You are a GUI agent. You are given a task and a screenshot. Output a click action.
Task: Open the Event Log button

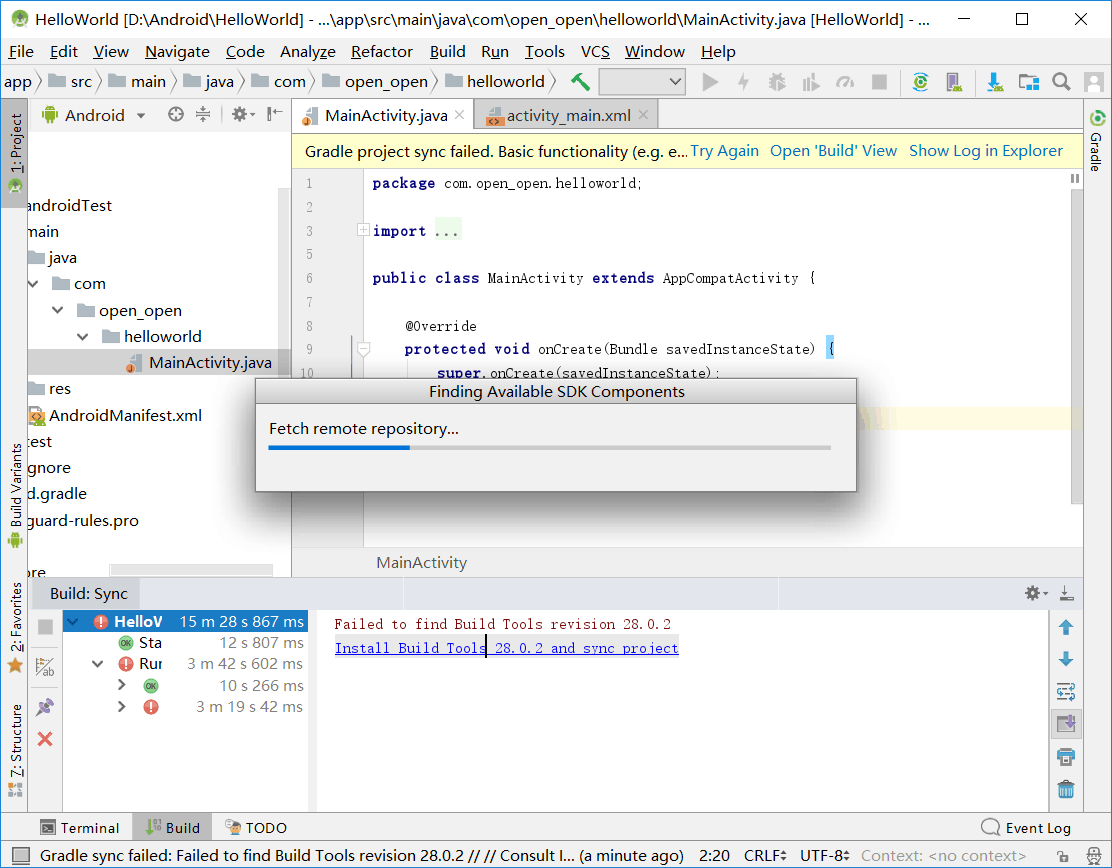pos(1025,828)
